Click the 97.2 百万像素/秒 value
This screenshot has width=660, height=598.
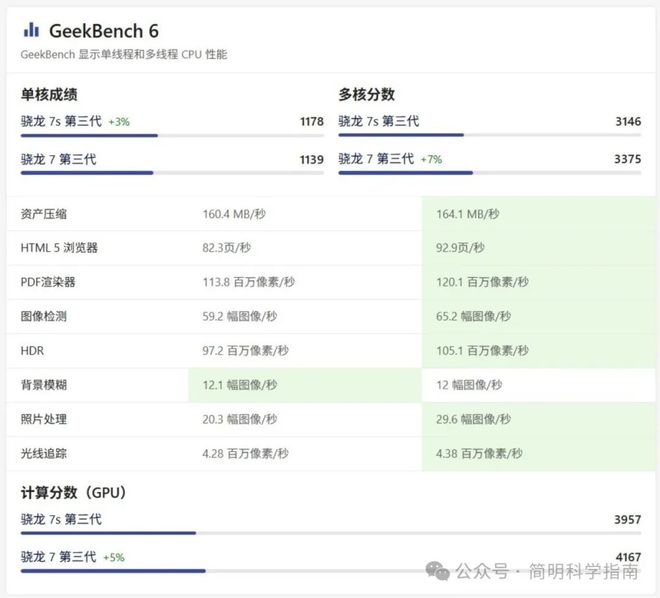[245, 351]
